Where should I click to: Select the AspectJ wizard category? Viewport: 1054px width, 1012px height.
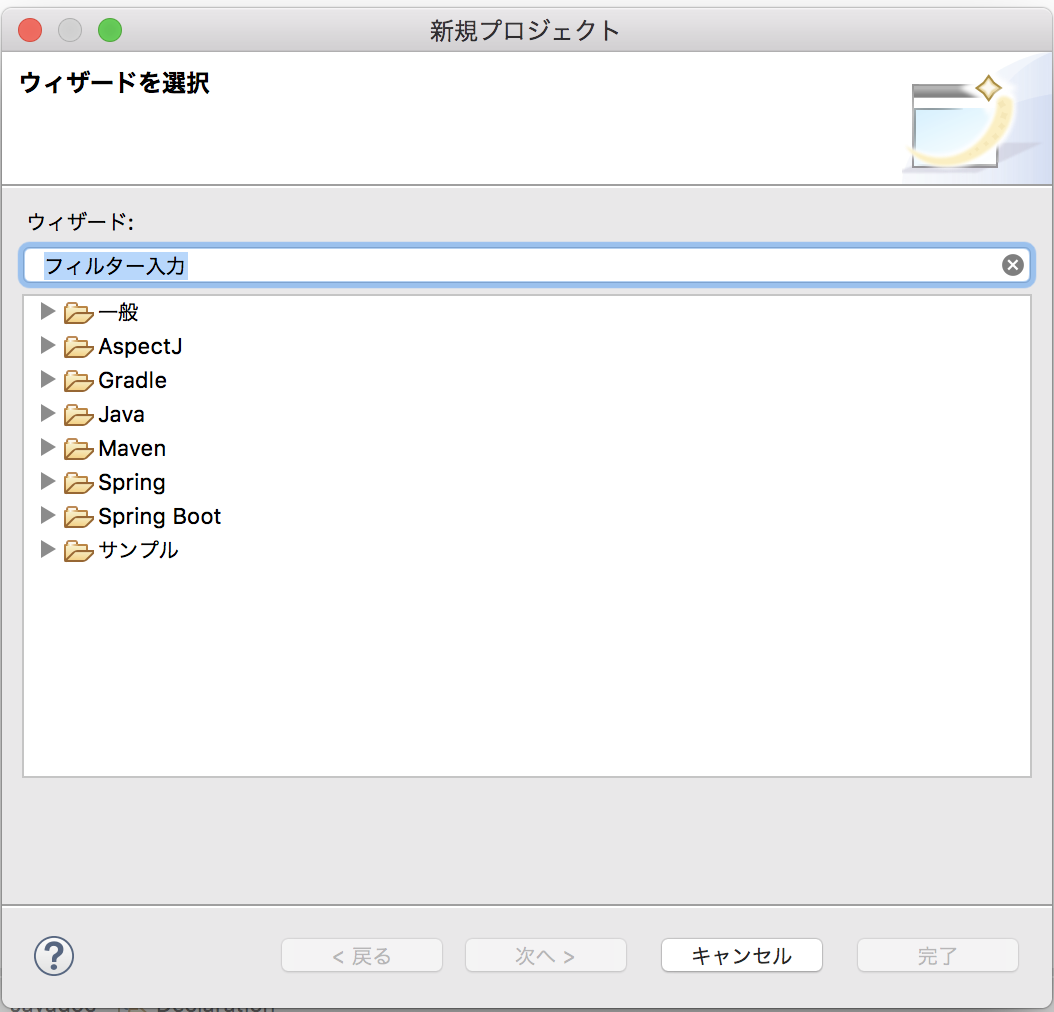tap(140, 347)
